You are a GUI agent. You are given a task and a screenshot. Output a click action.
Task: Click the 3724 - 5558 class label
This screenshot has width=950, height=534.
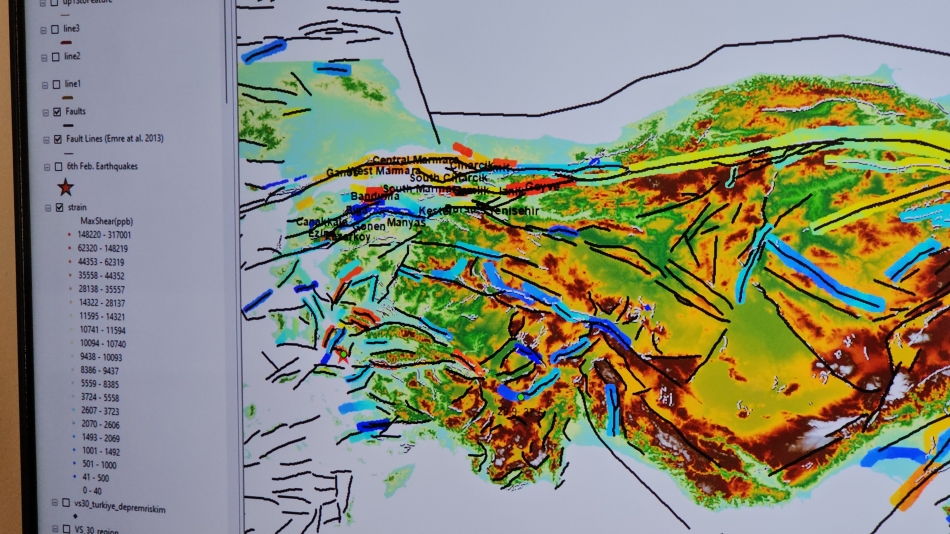coord(100,398)
